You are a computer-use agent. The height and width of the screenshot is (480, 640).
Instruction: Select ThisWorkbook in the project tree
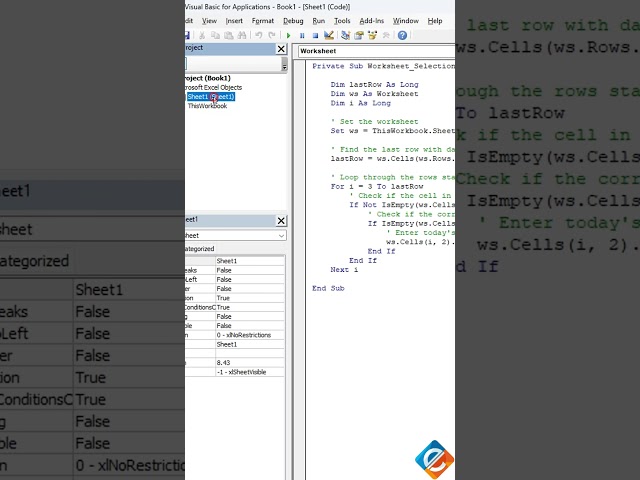pos(207,106)
